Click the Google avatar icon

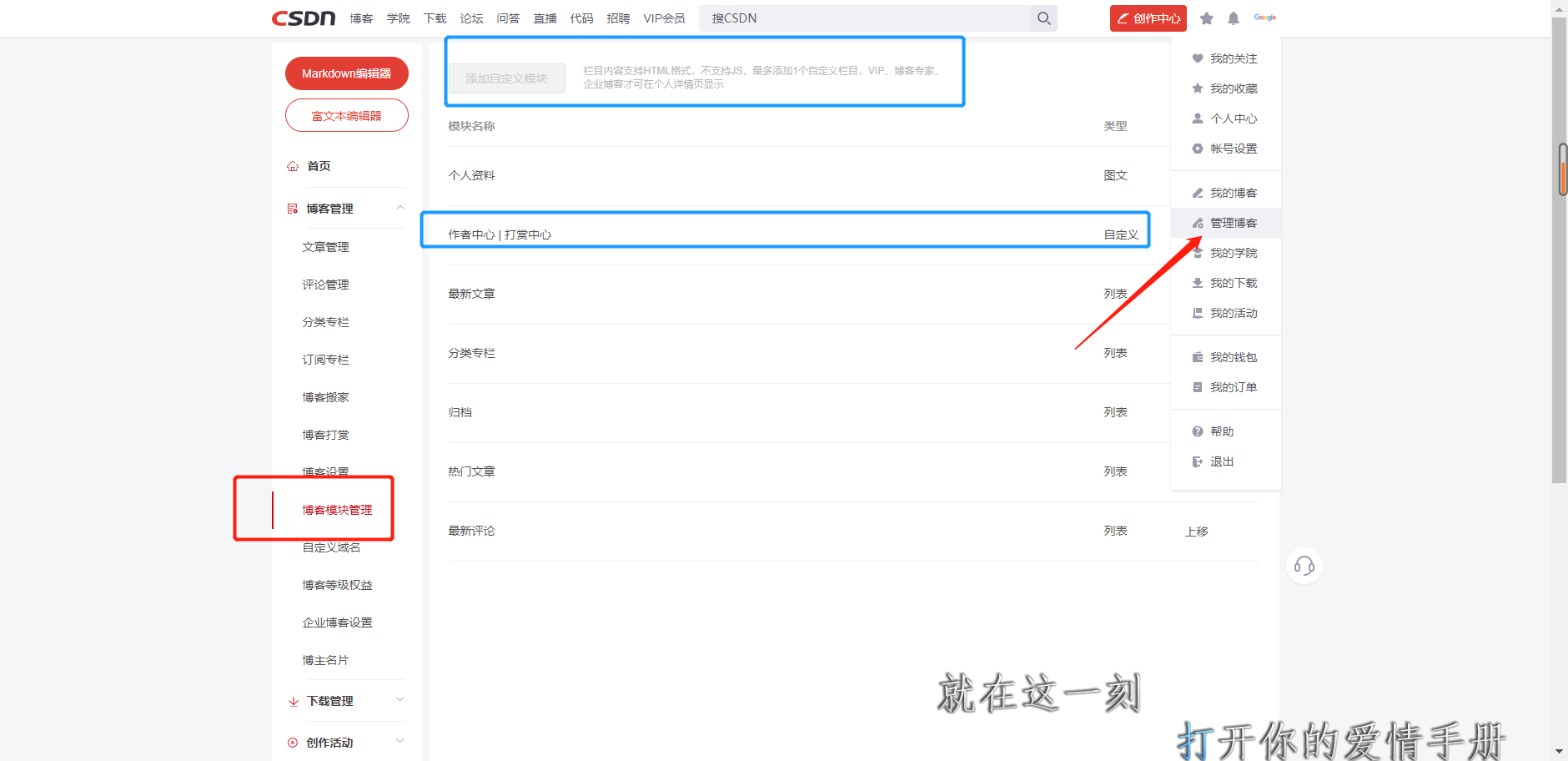tap(1264, 18)
